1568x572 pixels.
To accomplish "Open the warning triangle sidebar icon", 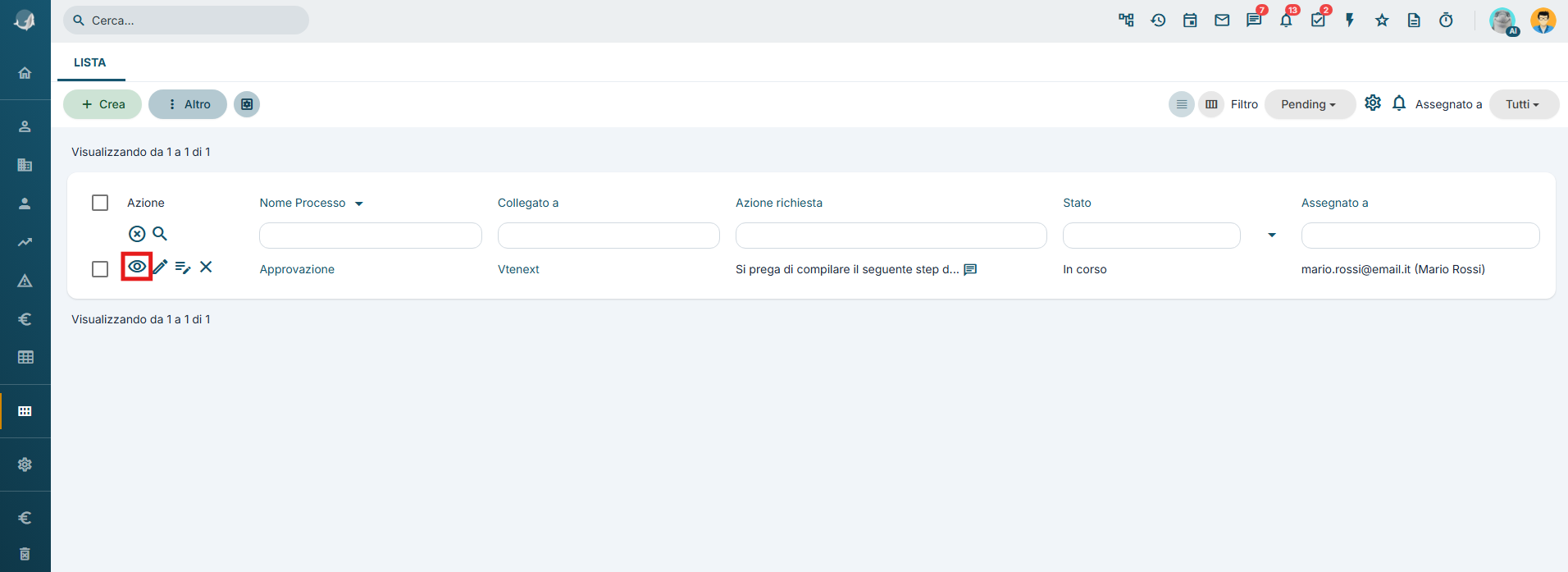I will tap(25, 281).
